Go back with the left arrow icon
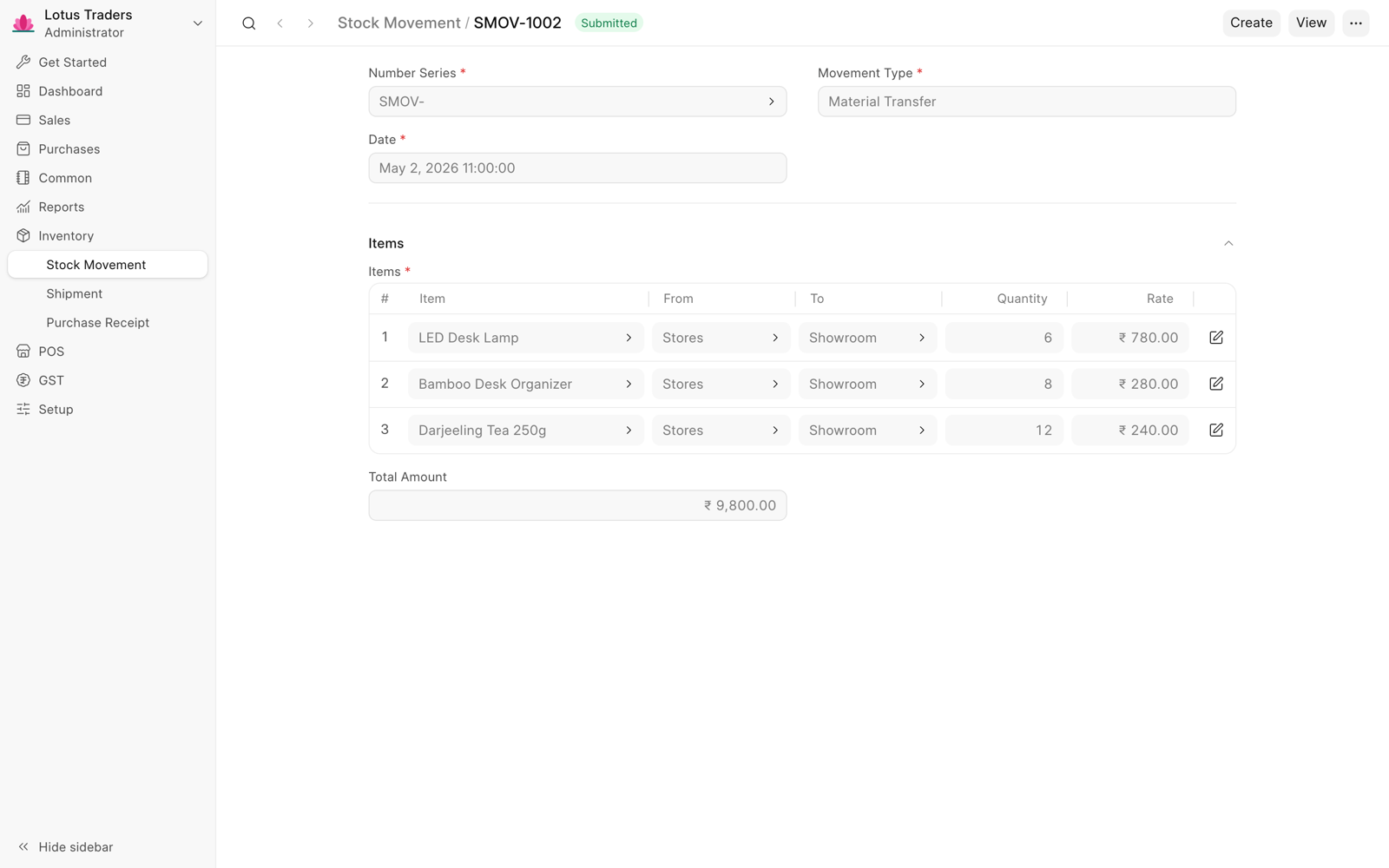 coord(280,23)
